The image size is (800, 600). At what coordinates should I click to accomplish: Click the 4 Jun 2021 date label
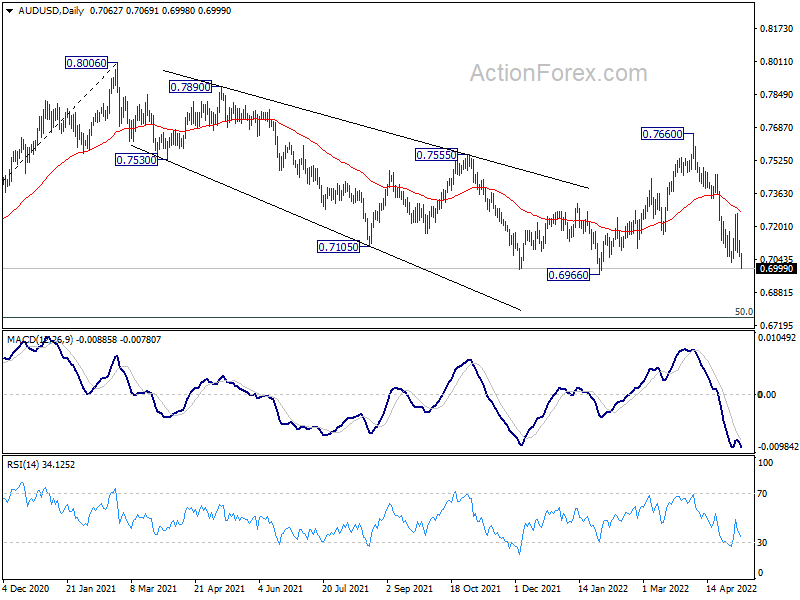coord(281,589)
